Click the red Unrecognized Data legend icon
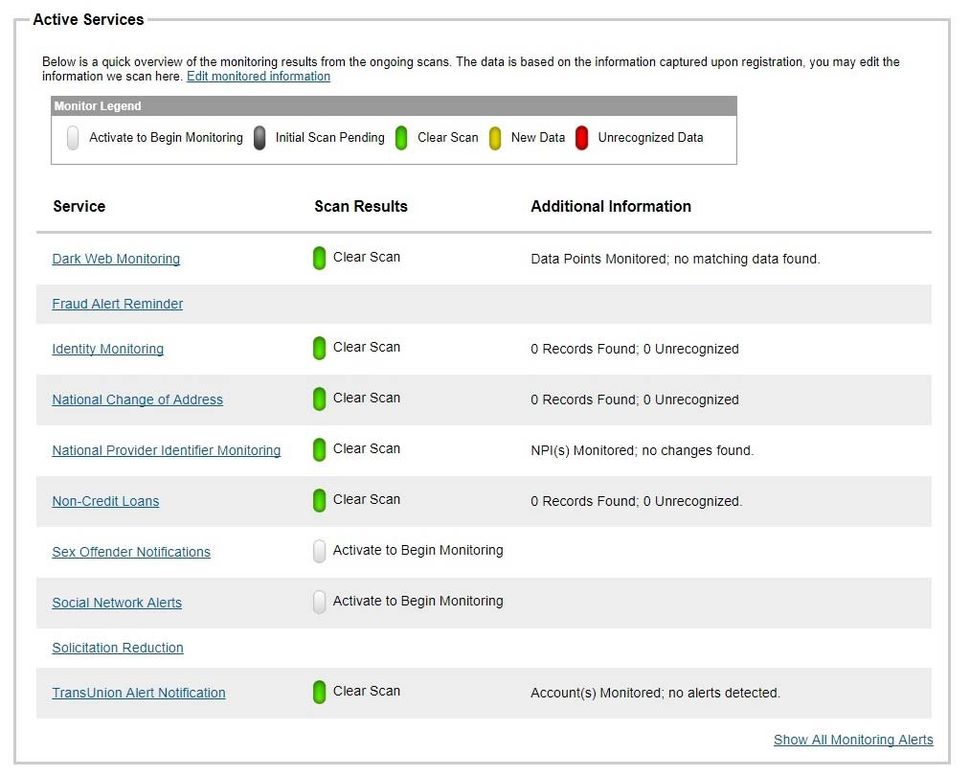The width and height of the screenshot is (970, 776). coord(582,137)
